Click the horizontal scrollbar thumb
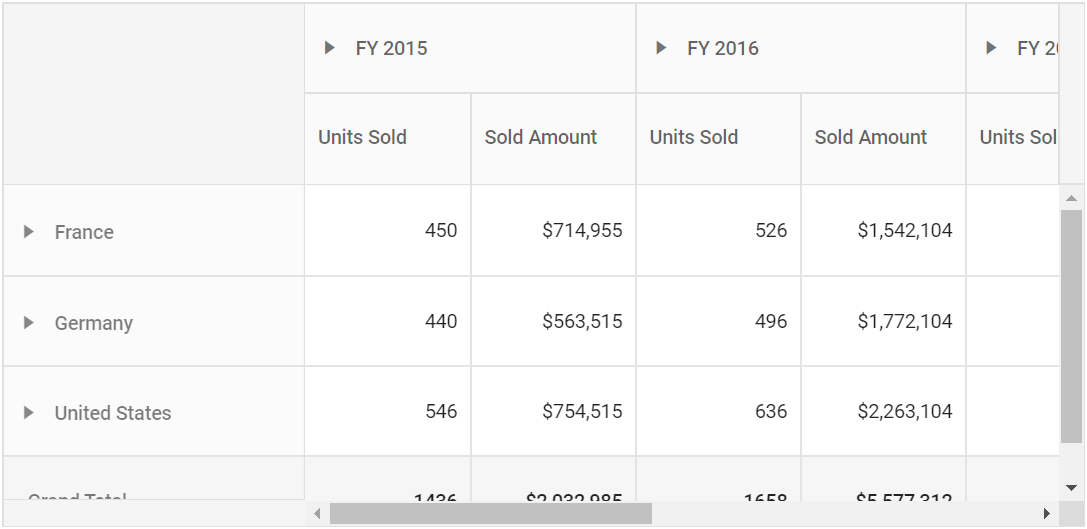The image size is (1087, 529). [x=491, y=514]
